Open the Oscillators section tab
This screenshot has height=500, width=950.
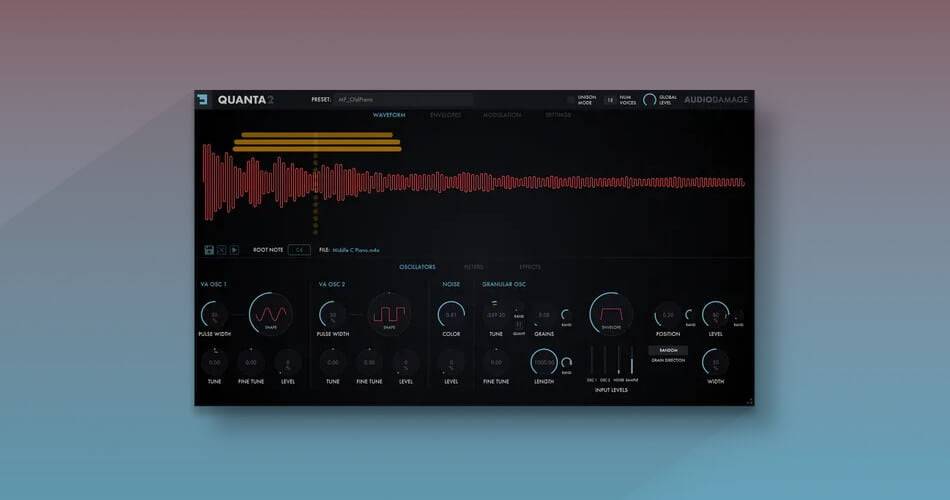pos(417,267)
